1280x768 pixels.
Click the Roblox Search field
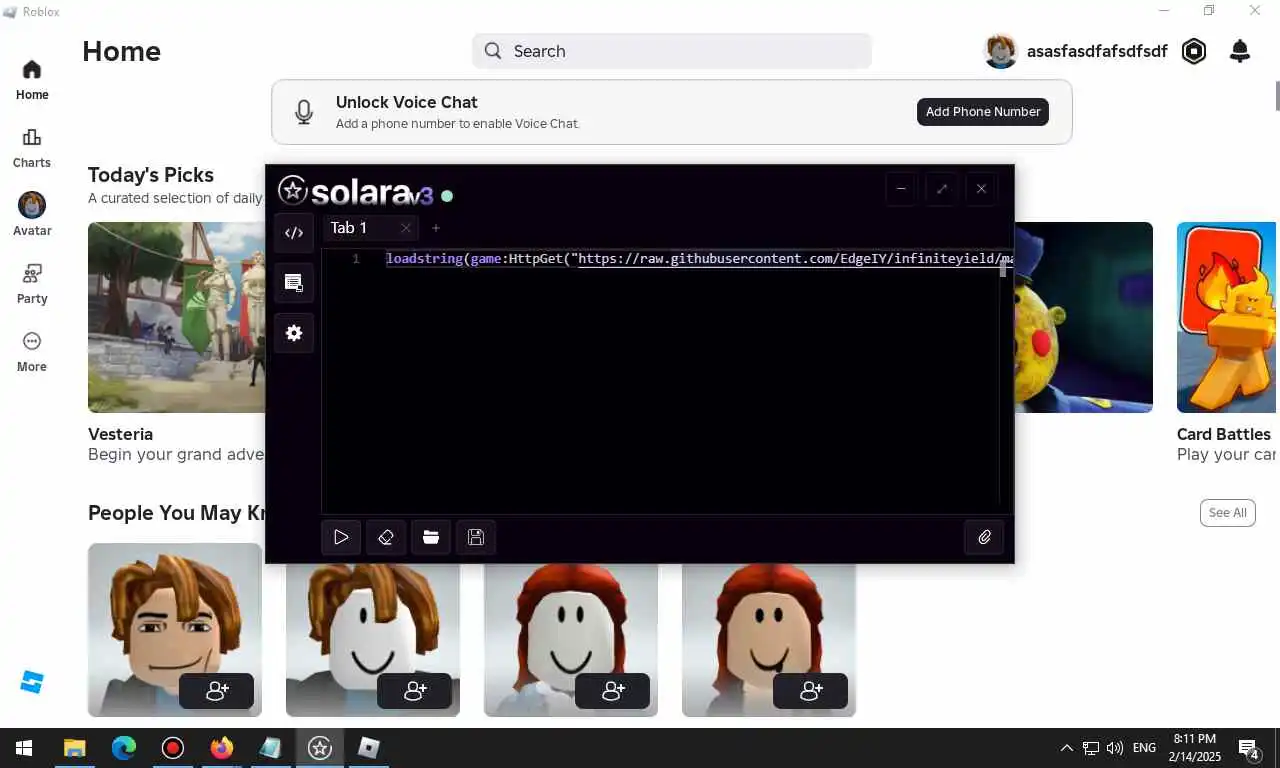tap(672, 51)
